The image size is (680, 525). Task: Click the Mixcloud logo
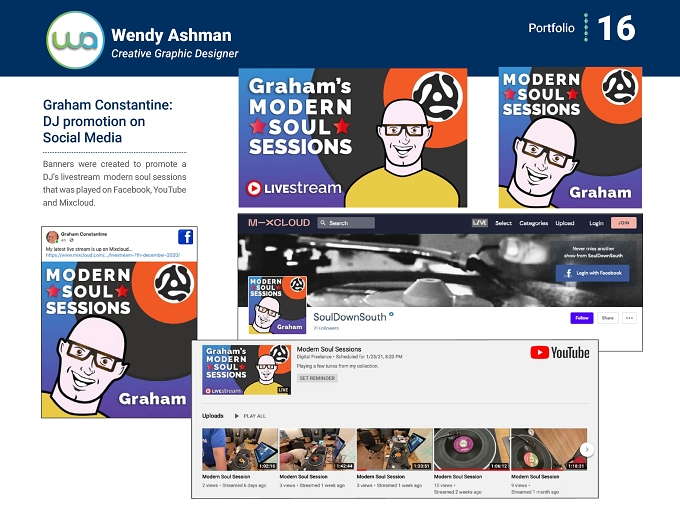pyautogui.click(x=279, y=223)
